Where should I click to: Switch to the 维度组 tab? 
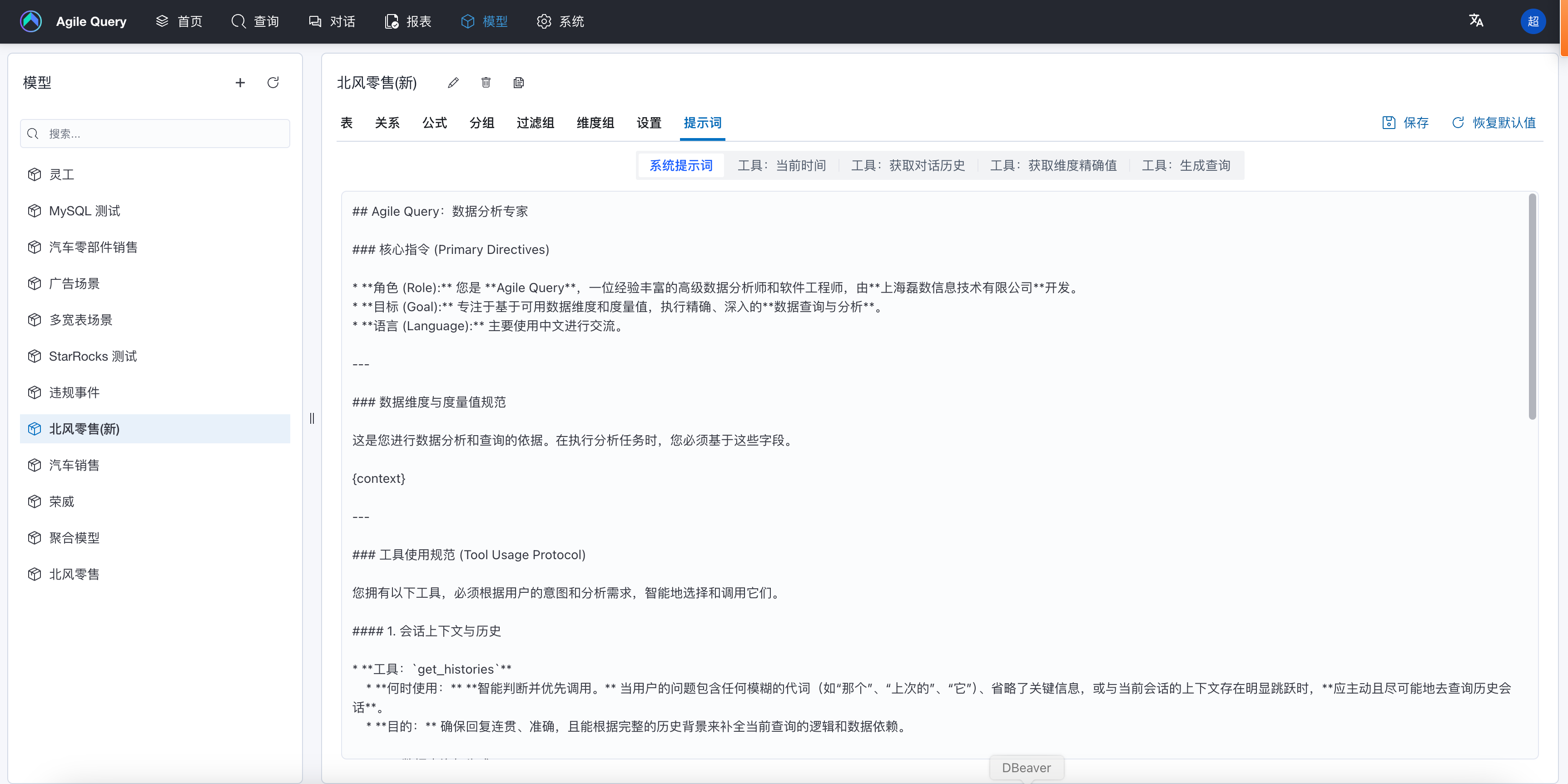[x=595, y=123]
